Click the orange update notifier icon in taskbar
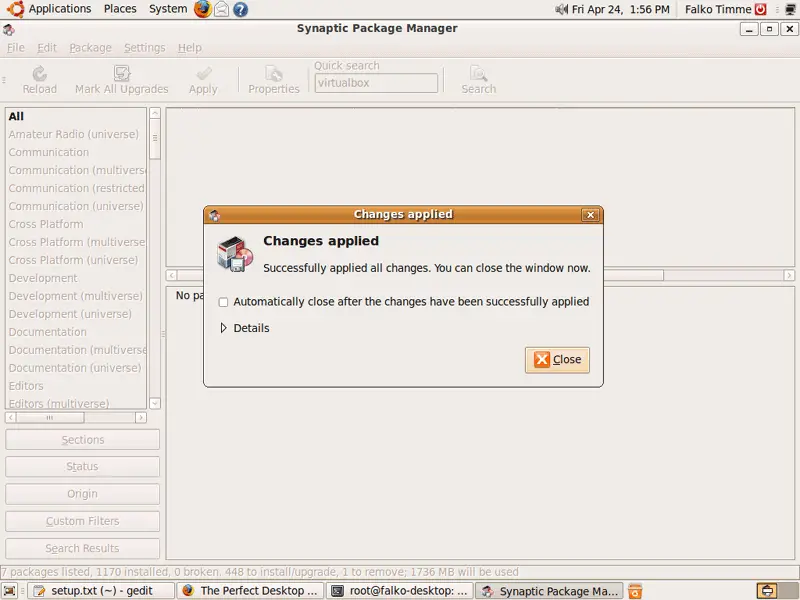 635,591
